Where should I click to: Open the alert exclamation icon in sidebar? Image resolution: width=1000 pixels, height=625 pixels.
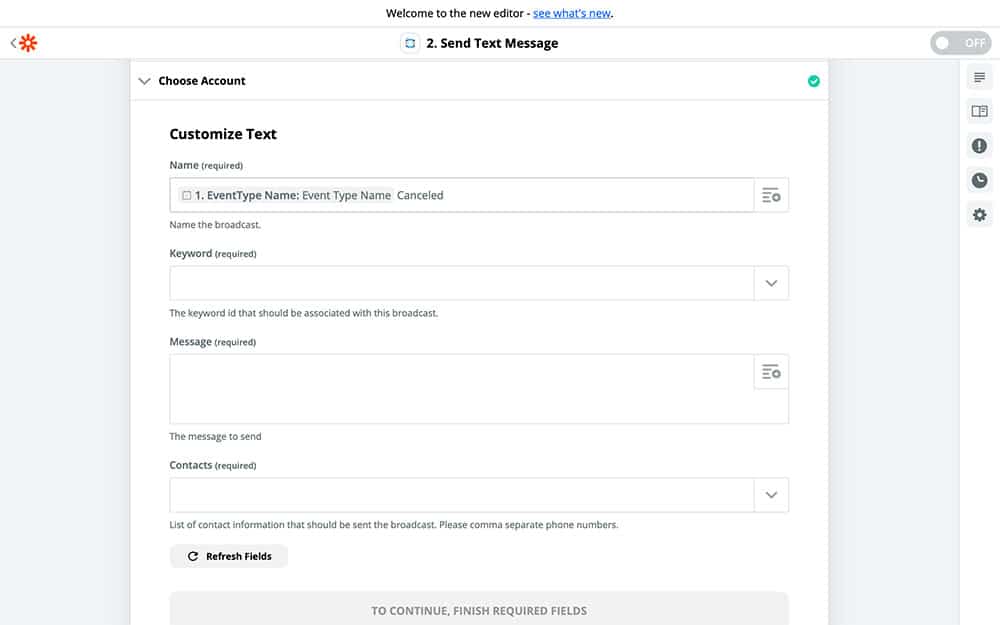(x=979, y=146)
